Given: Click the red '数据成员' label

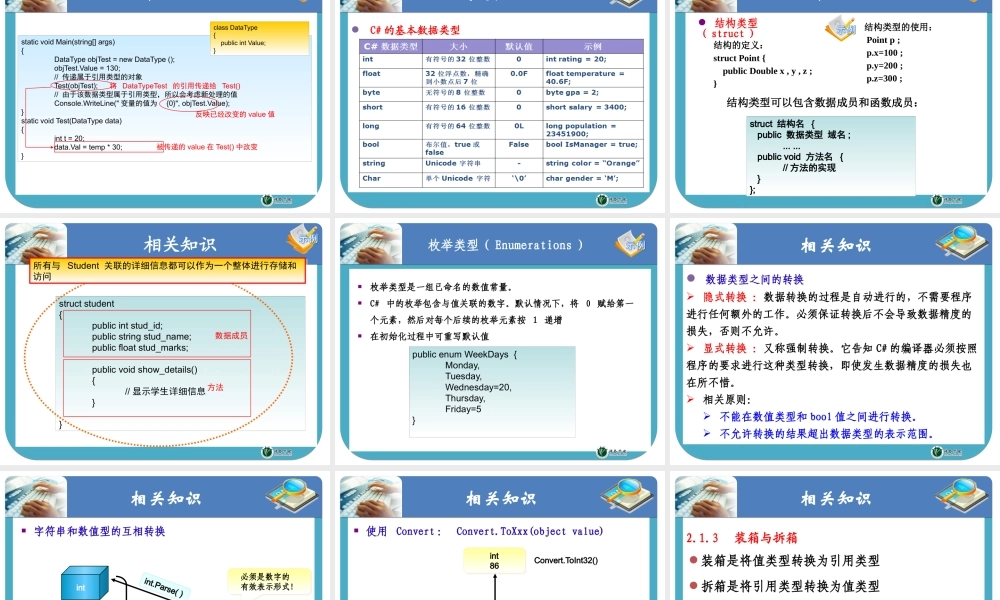Looking at the screenshot, I should coord(231,335).
